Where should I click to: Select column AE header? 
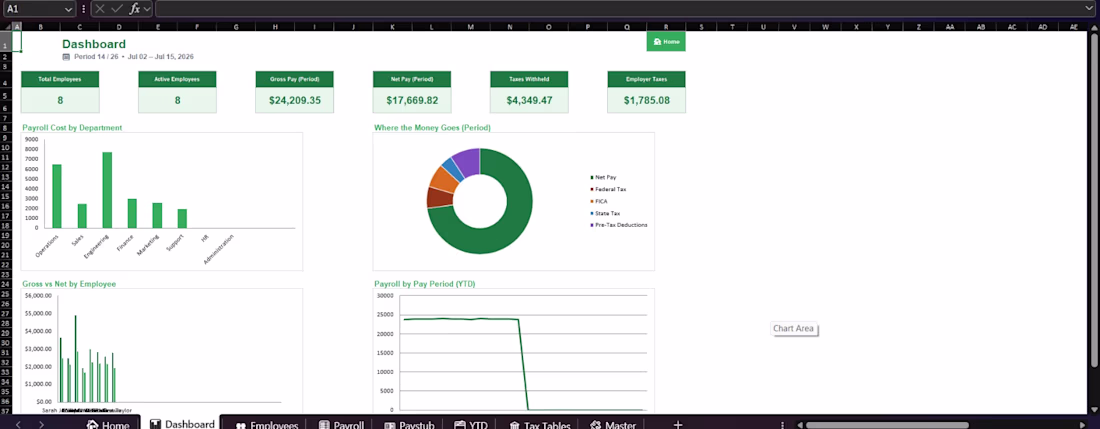pos(1073,27)
